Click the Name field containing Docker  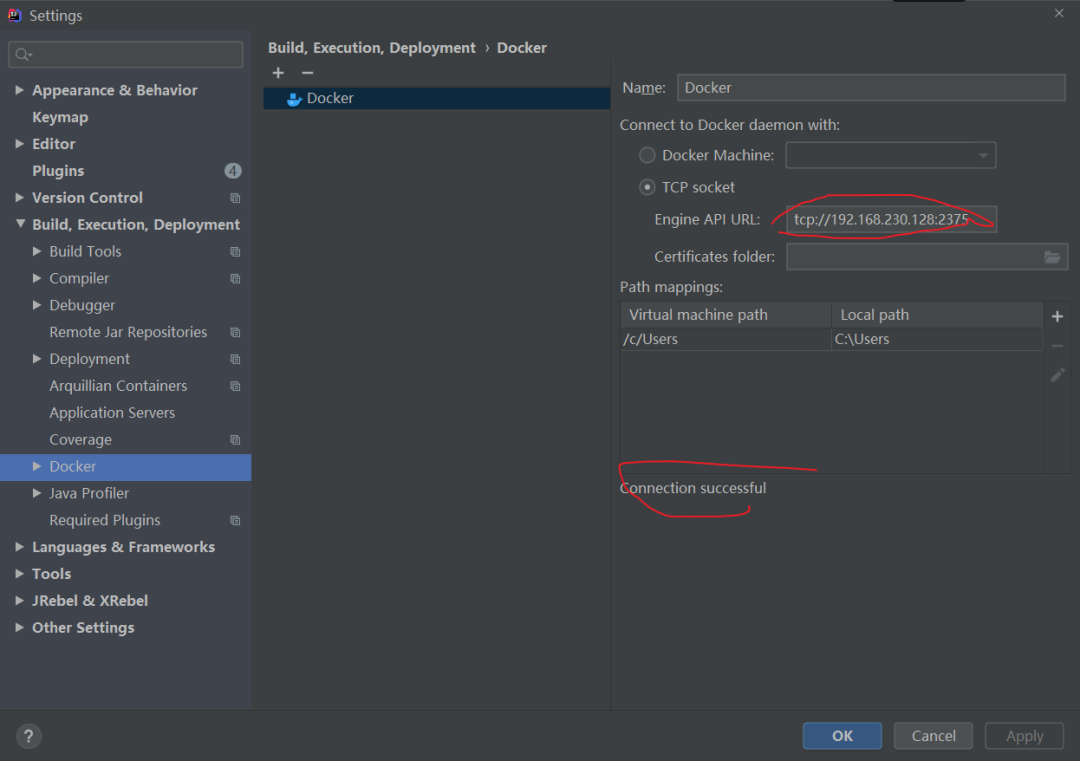[871, 87]
